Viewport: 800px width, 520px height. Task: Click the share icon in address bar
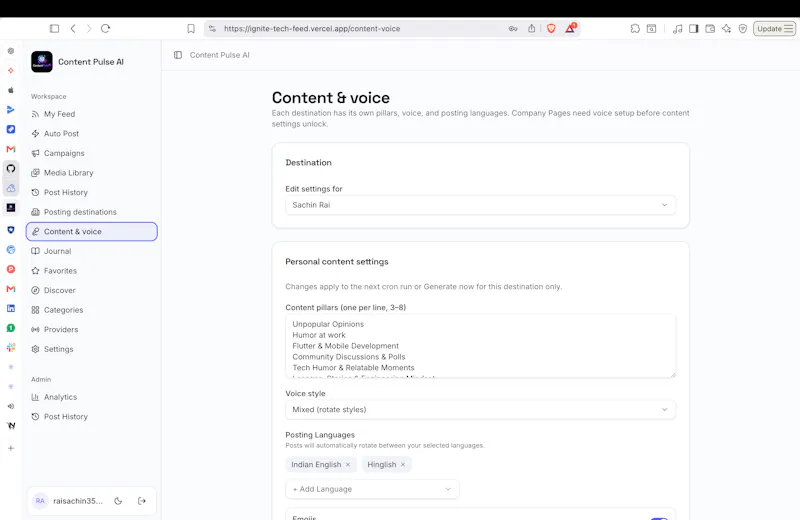click(532, 29)
